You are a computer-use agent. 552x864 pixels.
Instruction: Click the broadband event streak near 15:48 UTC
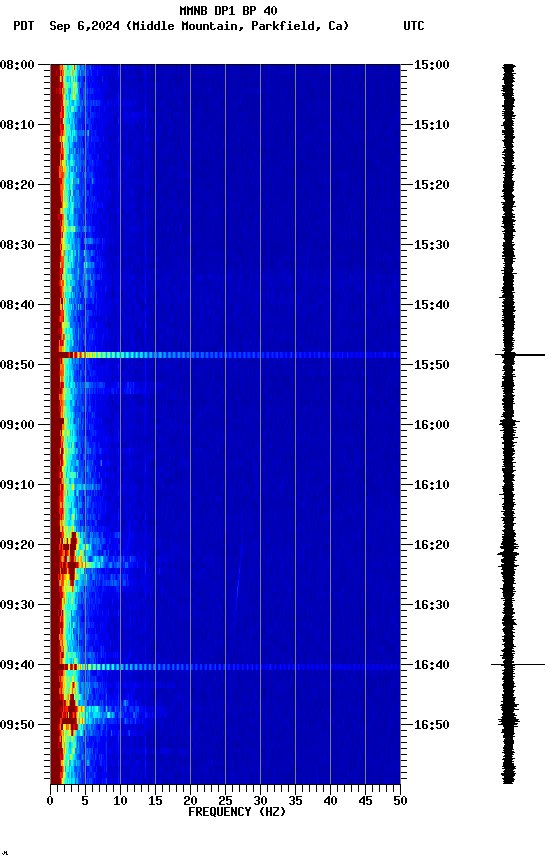[x=225, y=355]
